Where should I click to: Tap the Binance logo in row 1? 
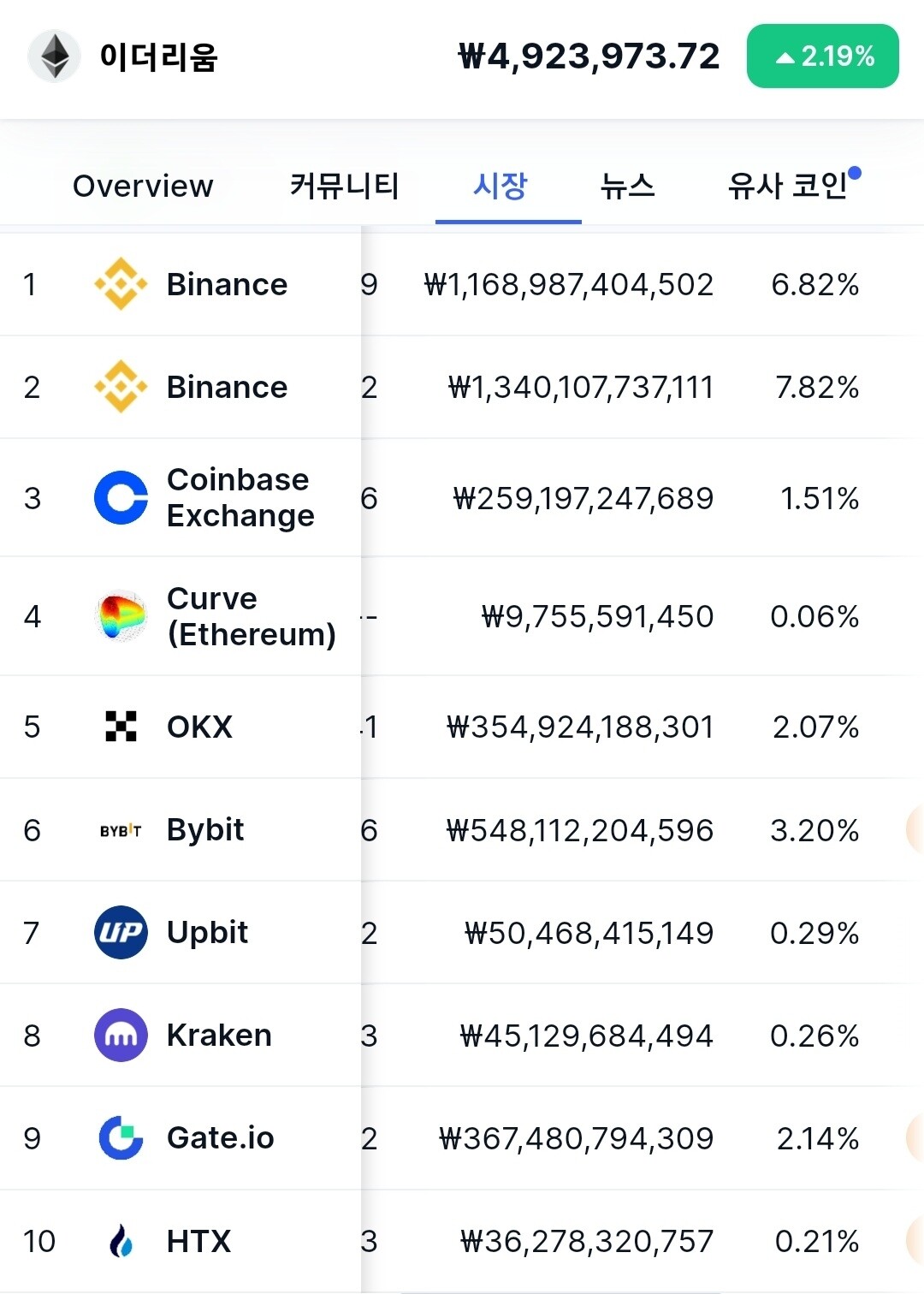[121, 284]
